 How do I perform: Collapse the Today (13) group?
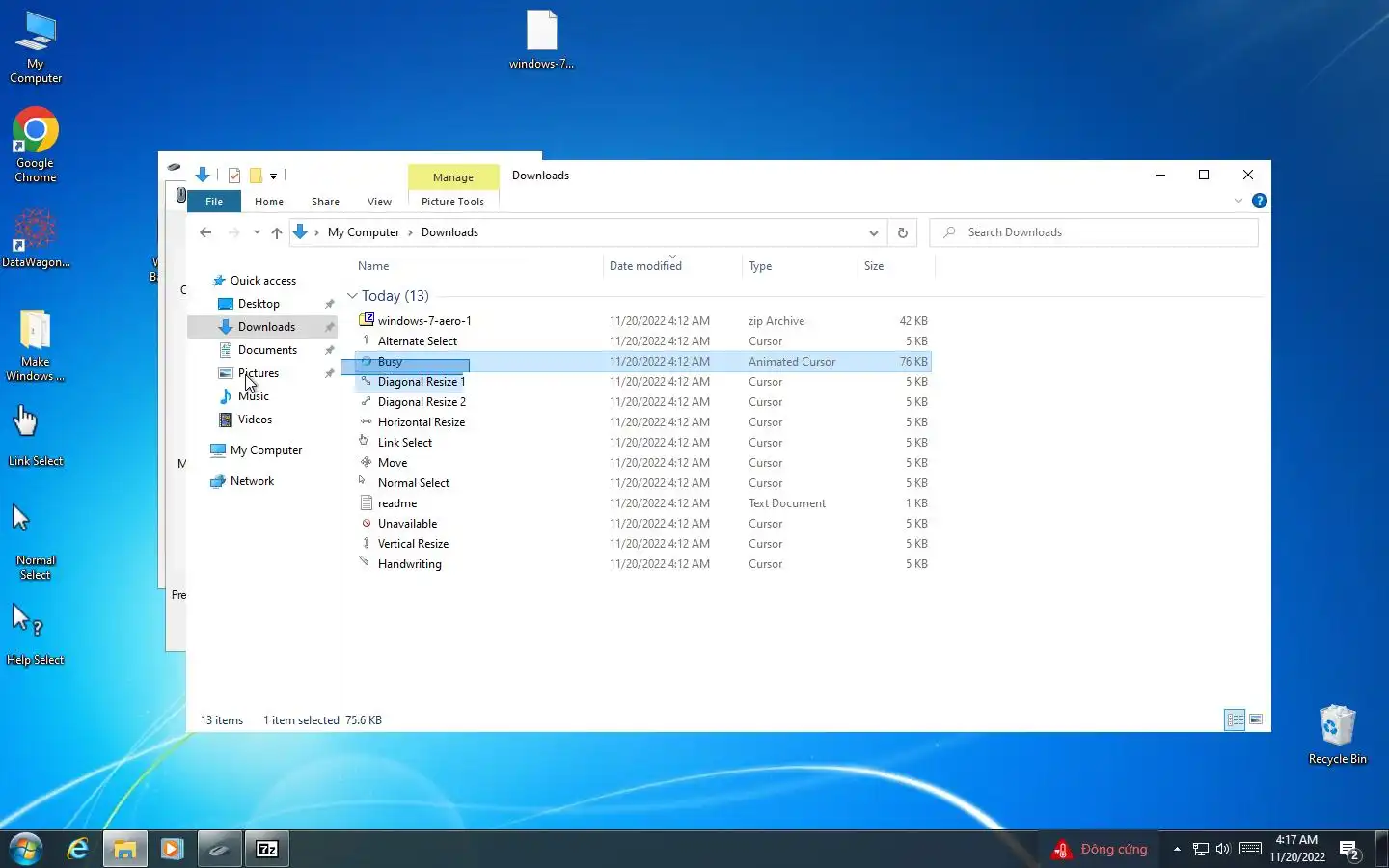[352, 296]
